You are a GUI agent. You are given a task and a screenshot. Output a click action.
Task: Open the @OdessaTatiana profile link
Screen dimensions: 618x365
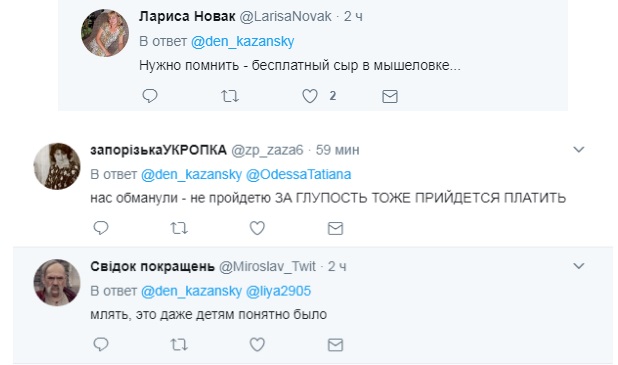point(298,174)
